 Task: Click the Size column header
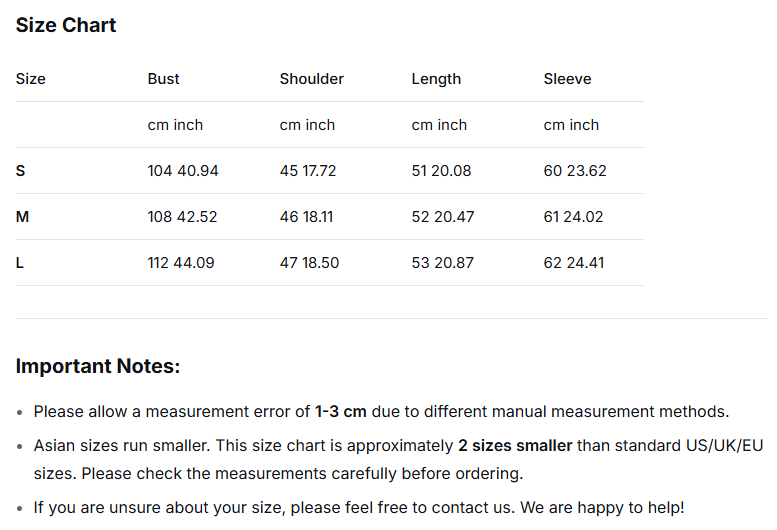pos(31,79)
